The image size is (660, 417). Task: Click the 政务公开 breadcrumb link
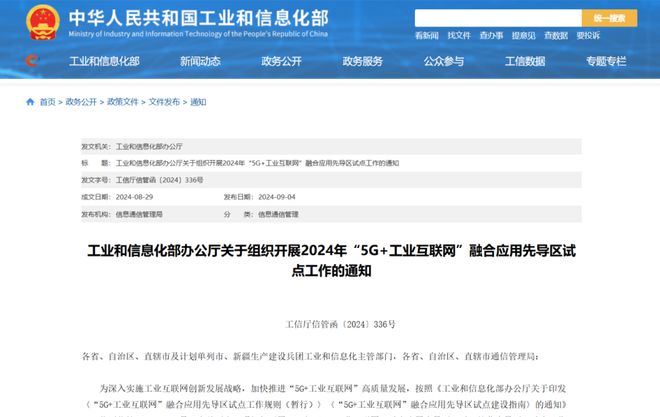[81, 102]
